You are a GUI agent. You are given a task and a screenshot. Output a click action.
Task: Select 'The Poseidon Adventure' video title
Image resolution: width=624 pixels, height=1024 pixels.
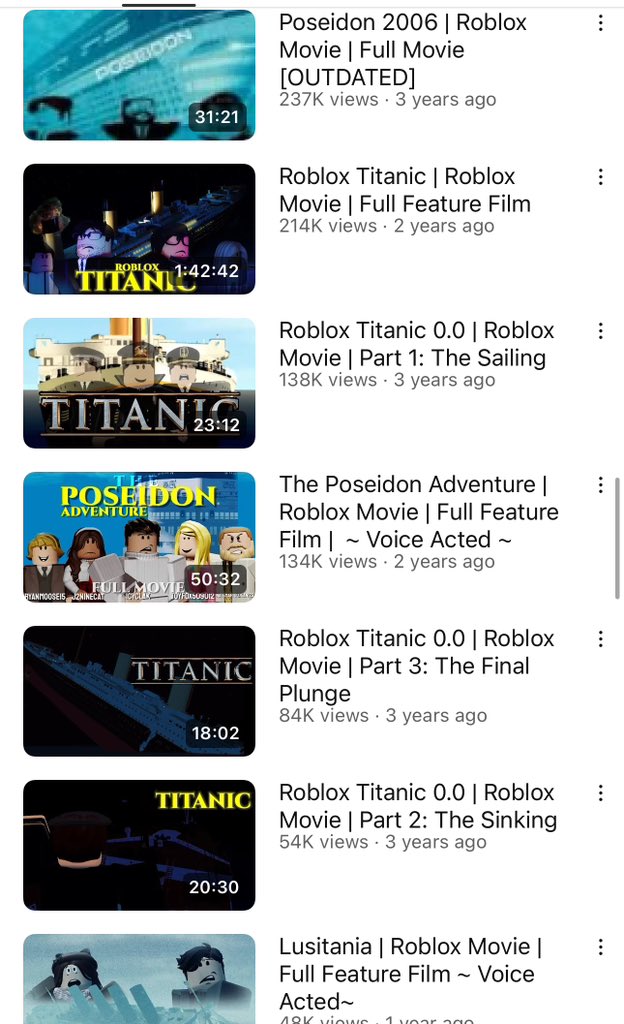(419, 512)
